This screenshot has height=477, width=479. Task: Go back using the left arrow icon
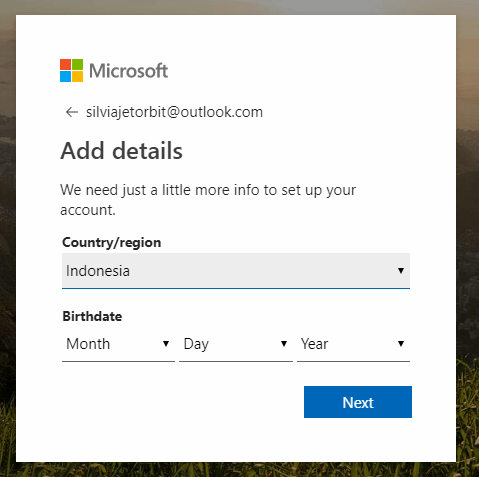72,112
